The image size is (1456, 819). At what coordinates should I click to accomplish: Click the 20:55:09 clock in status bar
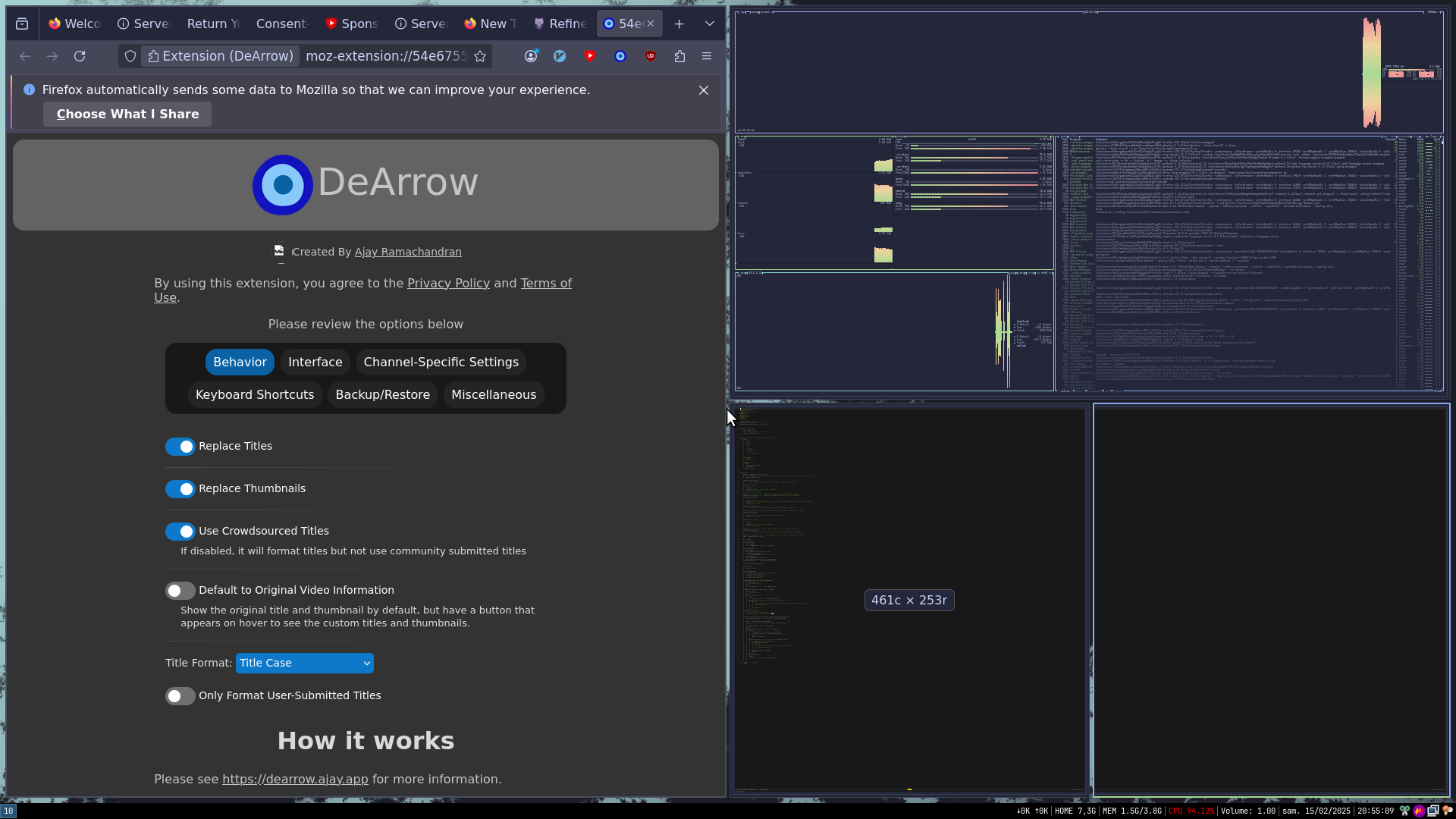tap(1376, 811)
